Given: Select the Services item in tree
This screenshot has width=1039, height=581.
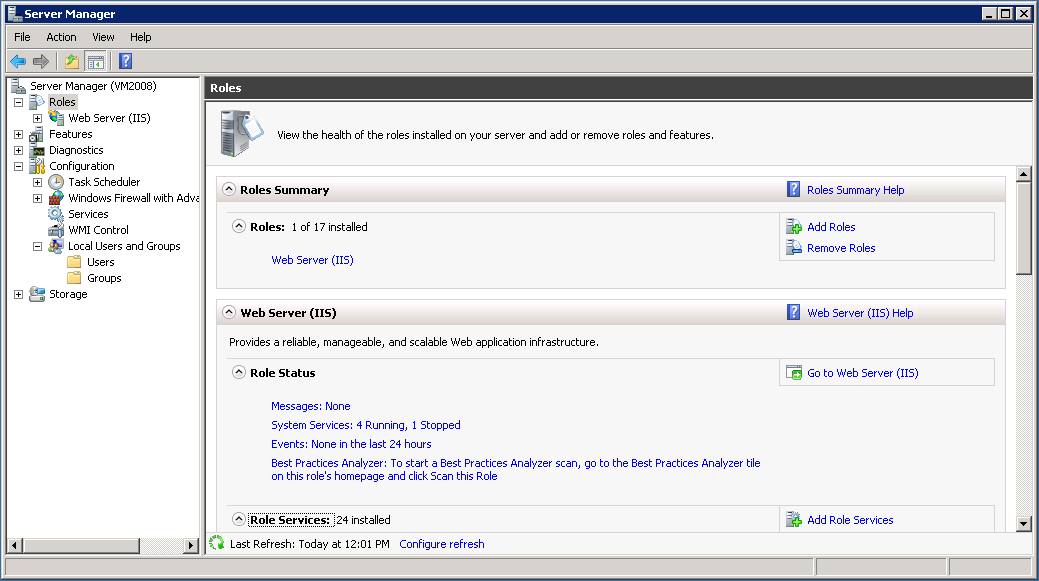Looking at the screenshot, I should 88,214.
